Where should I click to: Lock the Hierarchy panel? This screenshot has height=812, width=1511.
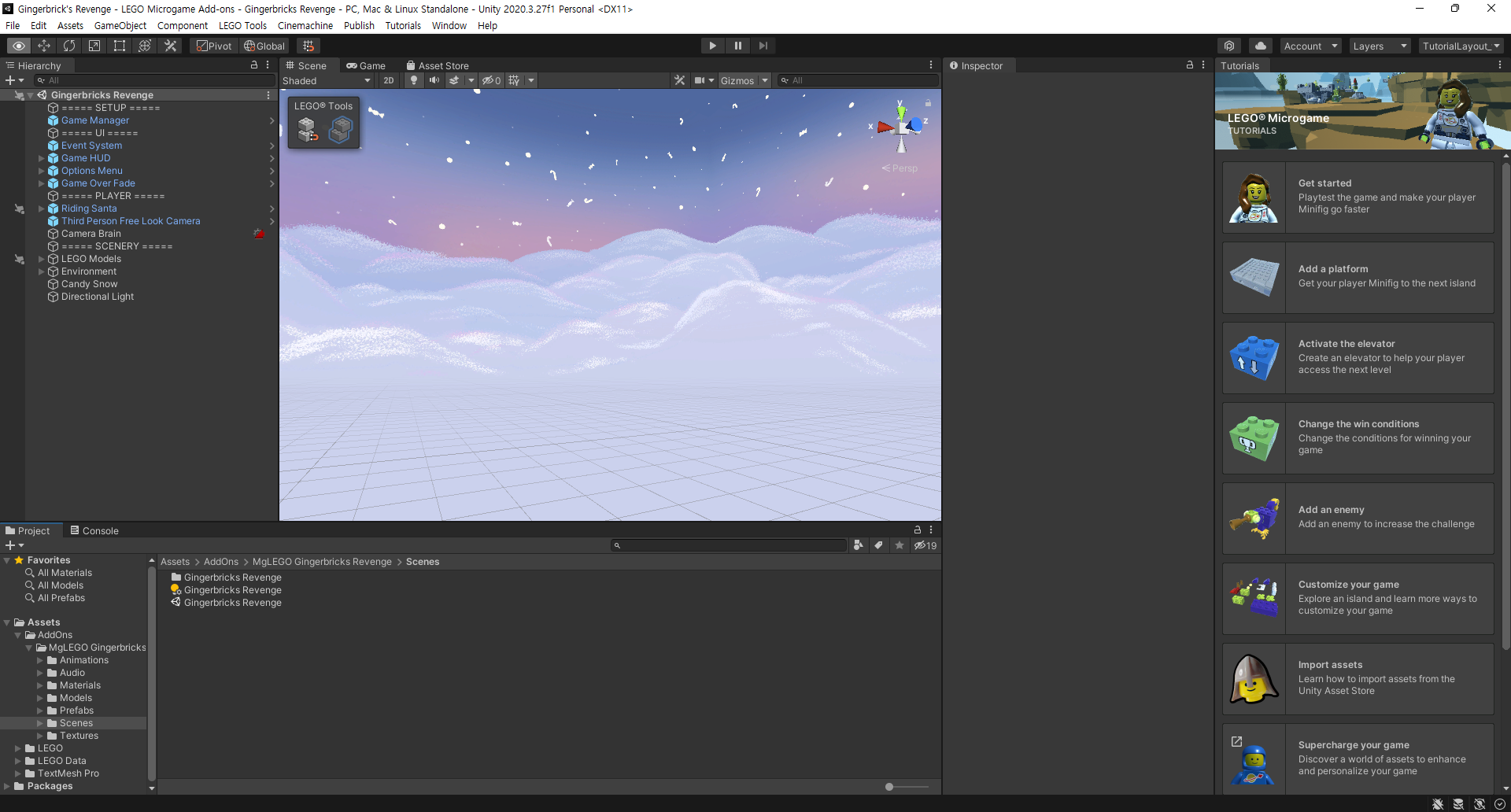point(253,65)
